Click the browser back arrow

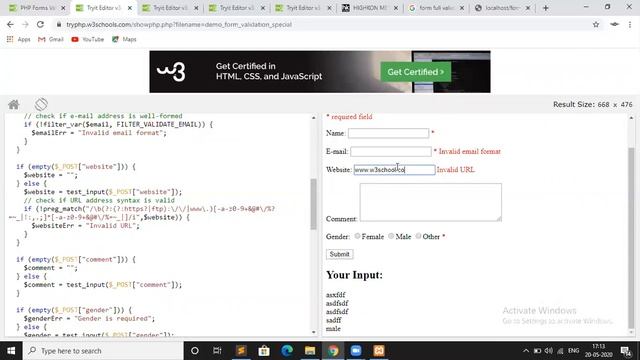click(10, 24)
